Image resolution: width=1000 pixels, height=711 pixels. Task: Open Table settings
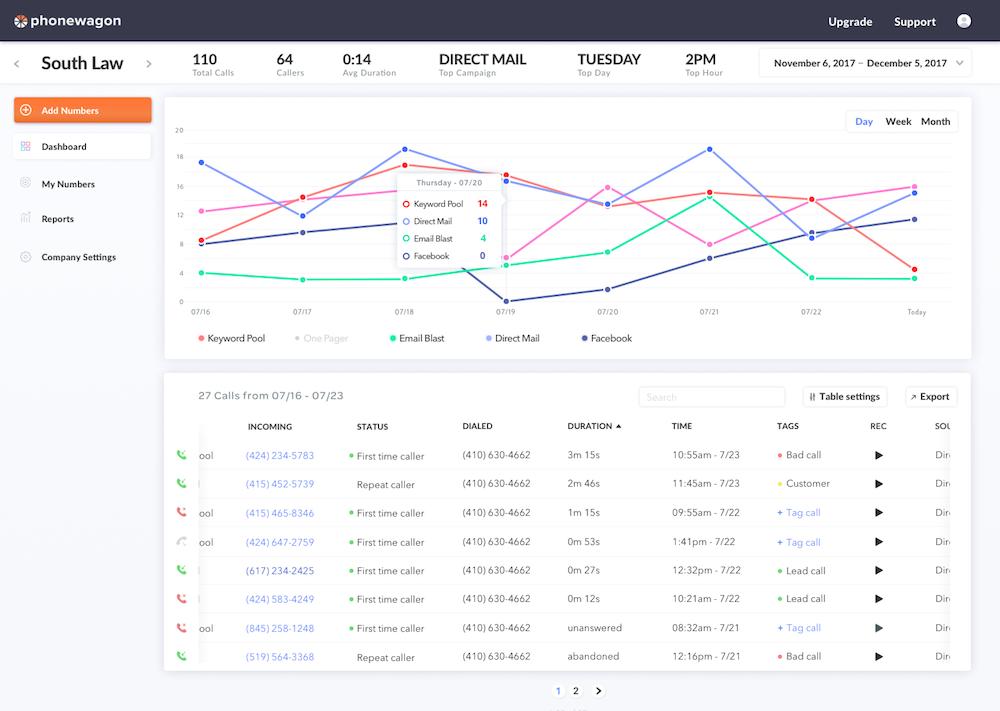[x=844, y=397]
